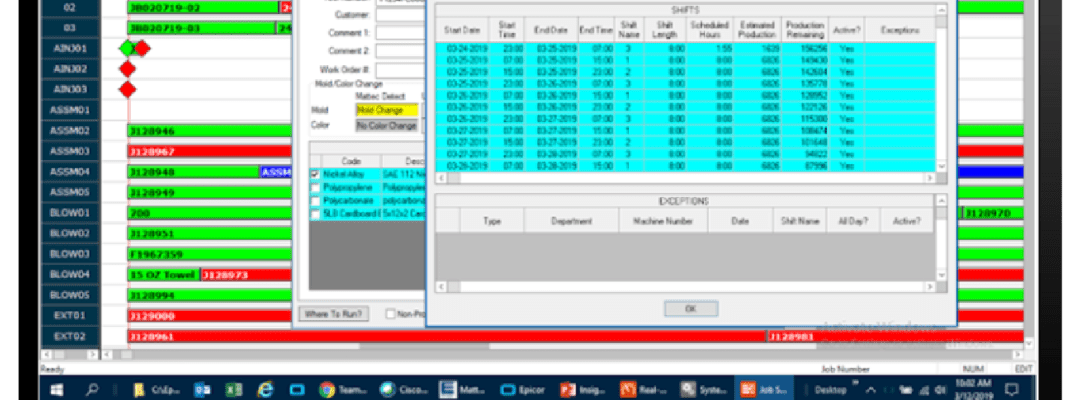1080x400 pixels.
Task: Click Machine Number header in Exceptions table
Action: [663, 221]
